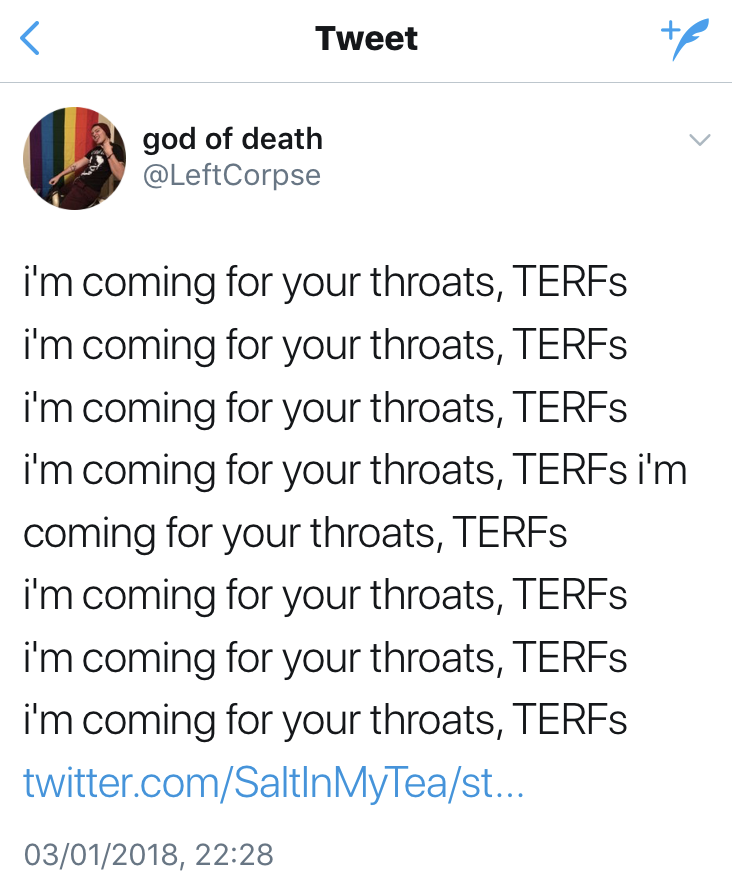Open the god of death profile picture
Viewport: 732px width, 884px height.
coord(73,158)
